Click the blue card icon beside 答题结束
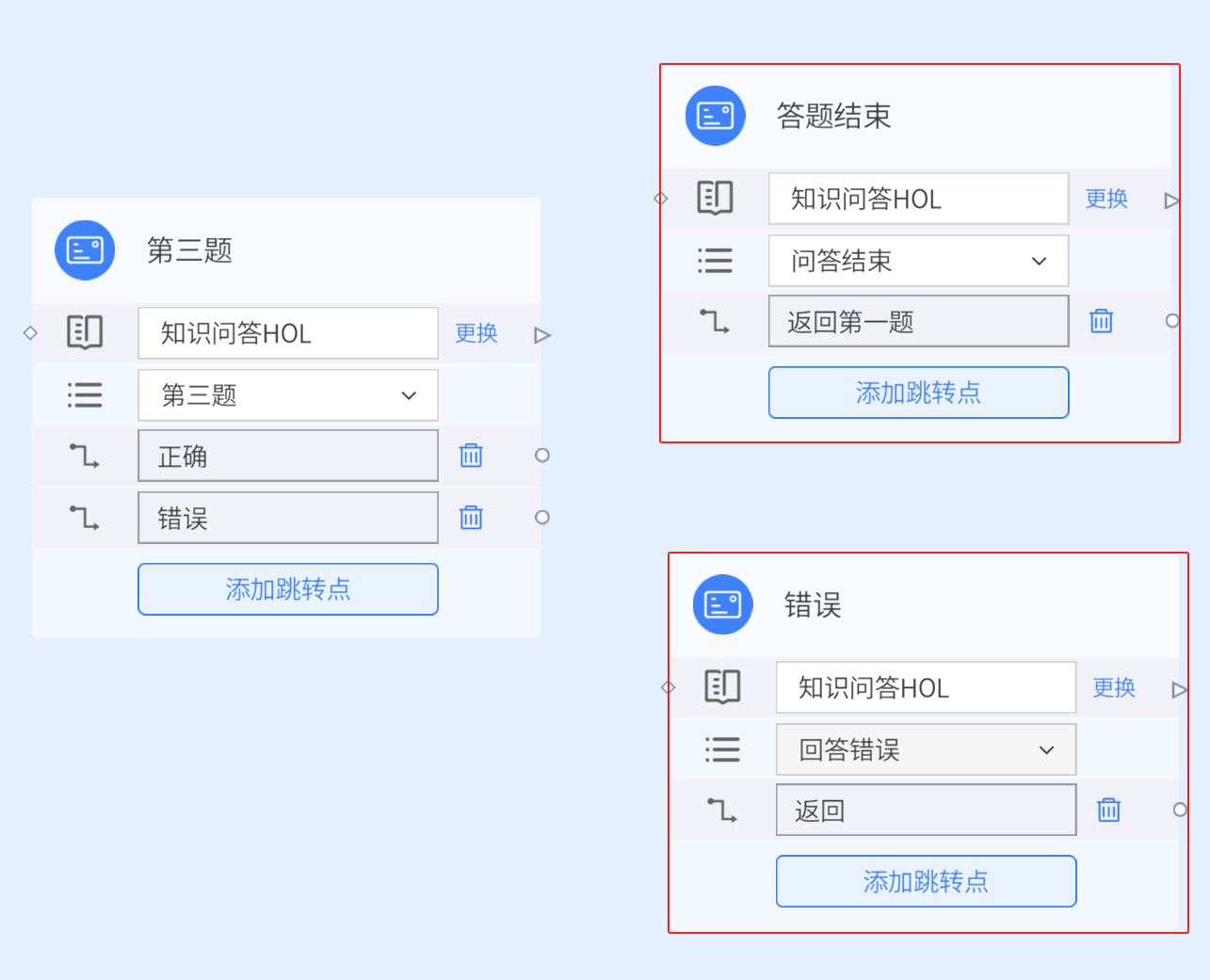Screen dimensions: 1210x980 [716, 116]
